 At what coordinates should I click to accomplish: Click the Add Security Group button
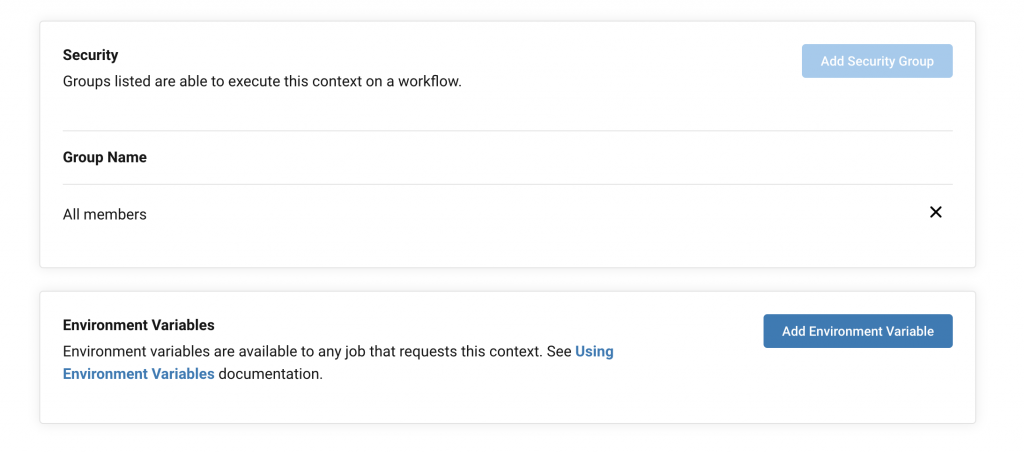coord(877,61)
